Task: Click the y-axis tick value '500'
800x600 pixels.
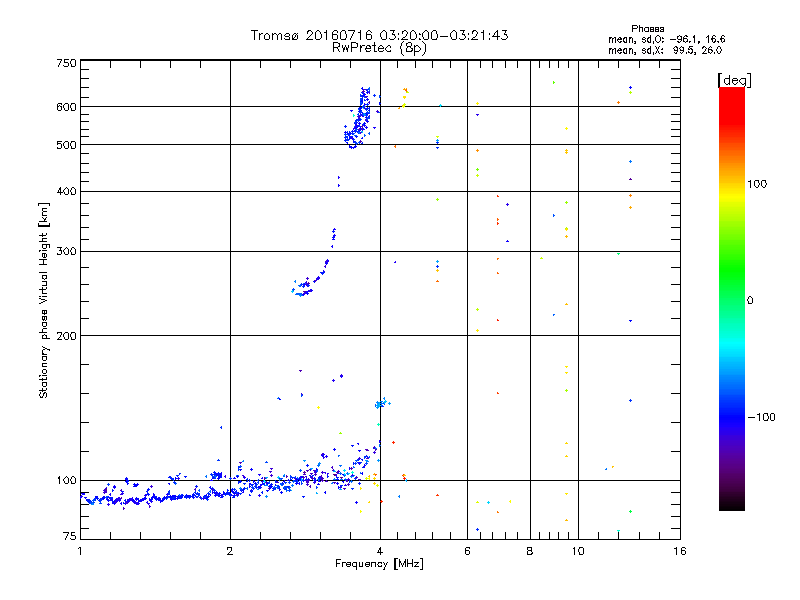Action: [x=66, y=145]
